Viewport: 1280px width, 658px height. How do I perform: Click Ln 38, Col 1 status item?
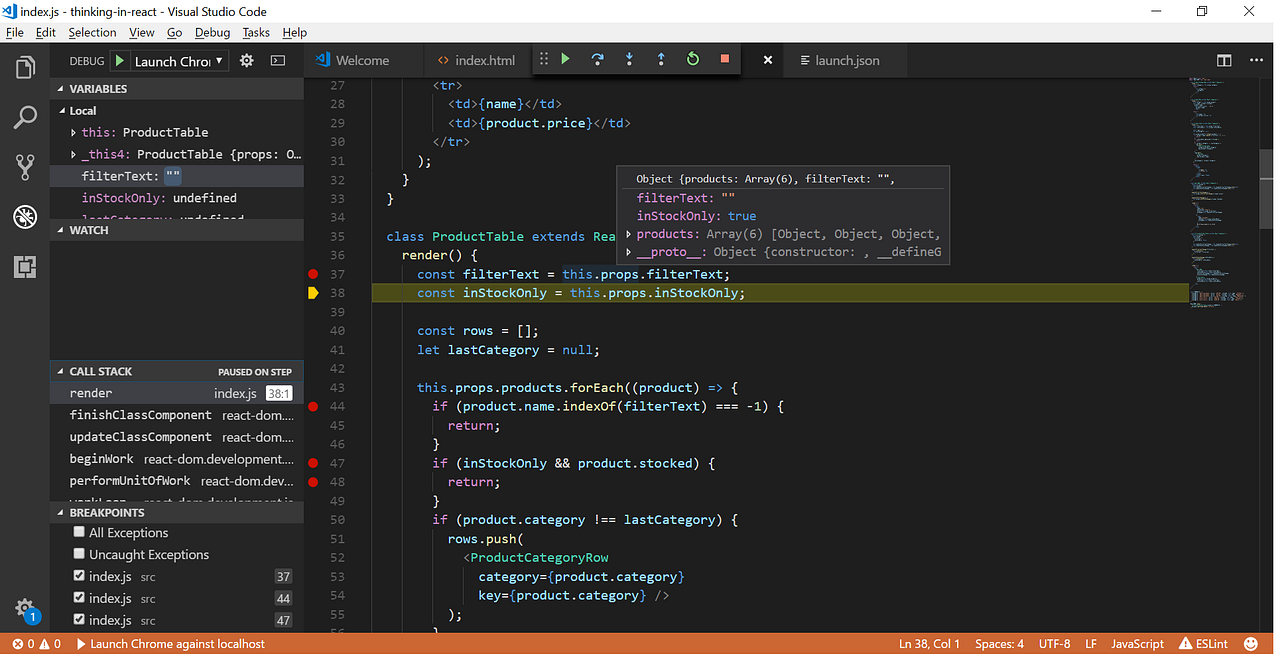click(x=929, y=644)
